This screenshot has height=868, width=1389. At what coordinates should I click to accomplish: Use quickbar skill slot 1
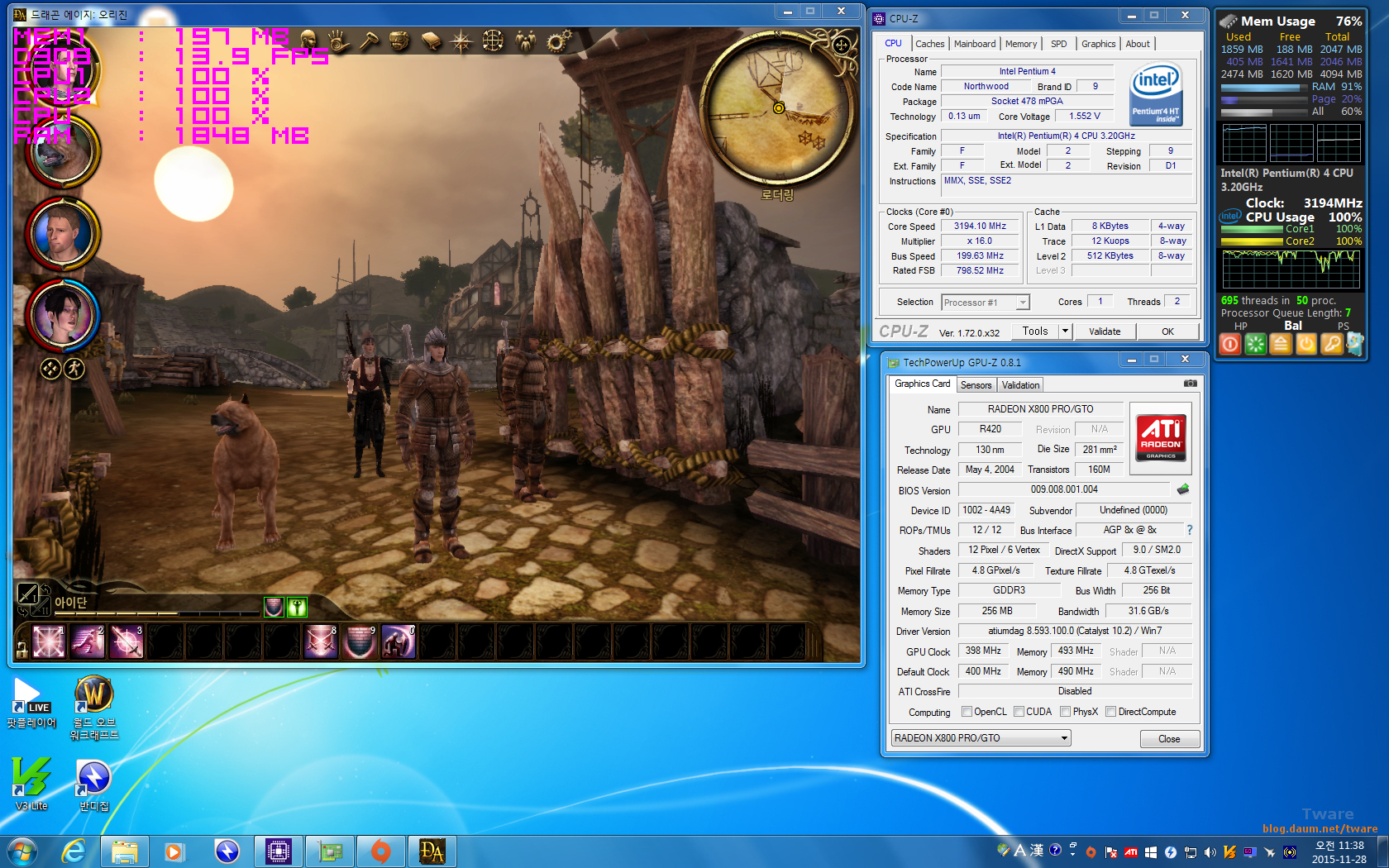(48, 641)
